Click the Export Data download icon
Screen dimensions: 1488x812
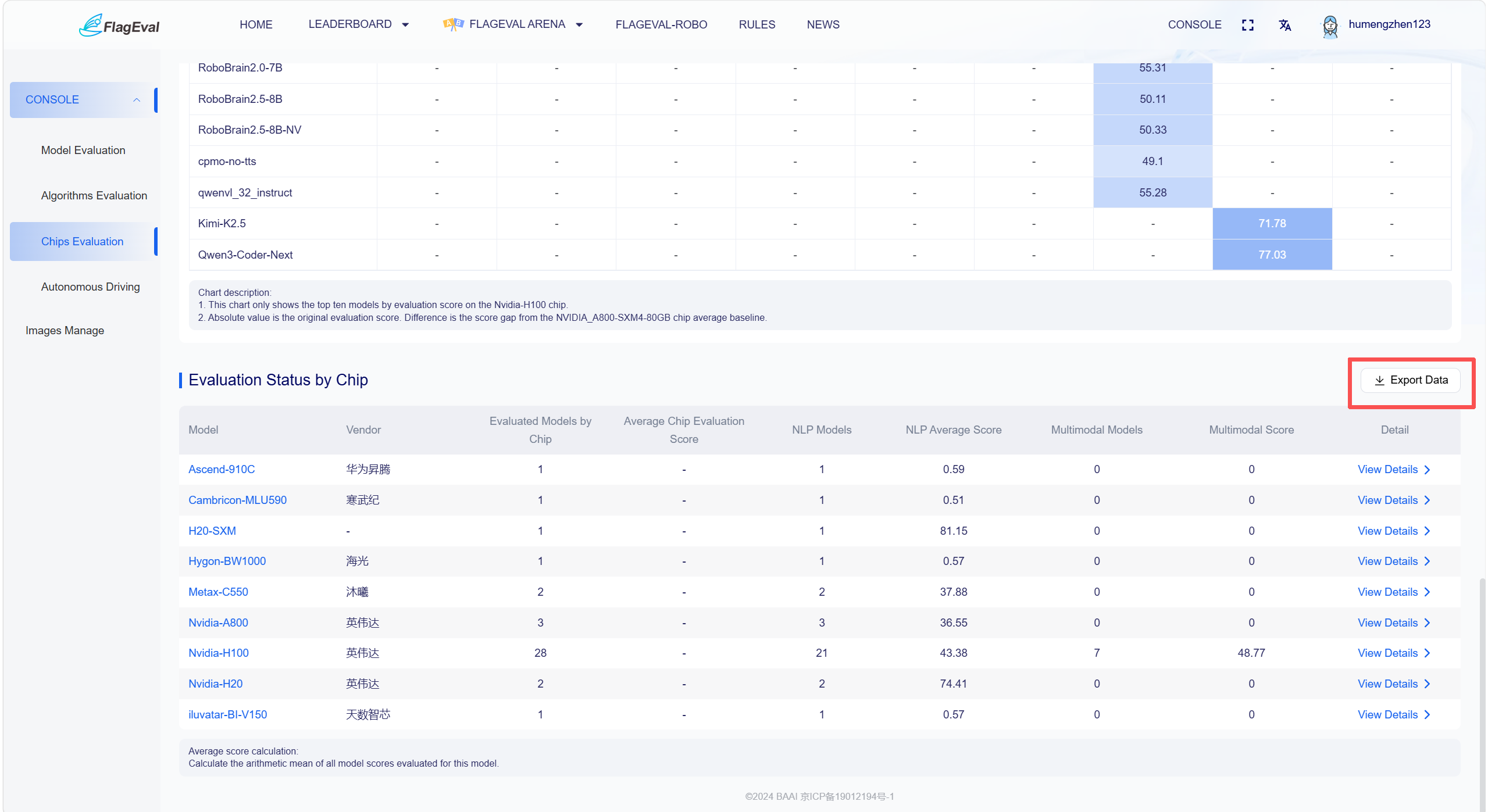pyautogui.click(x=1379, y=380)
